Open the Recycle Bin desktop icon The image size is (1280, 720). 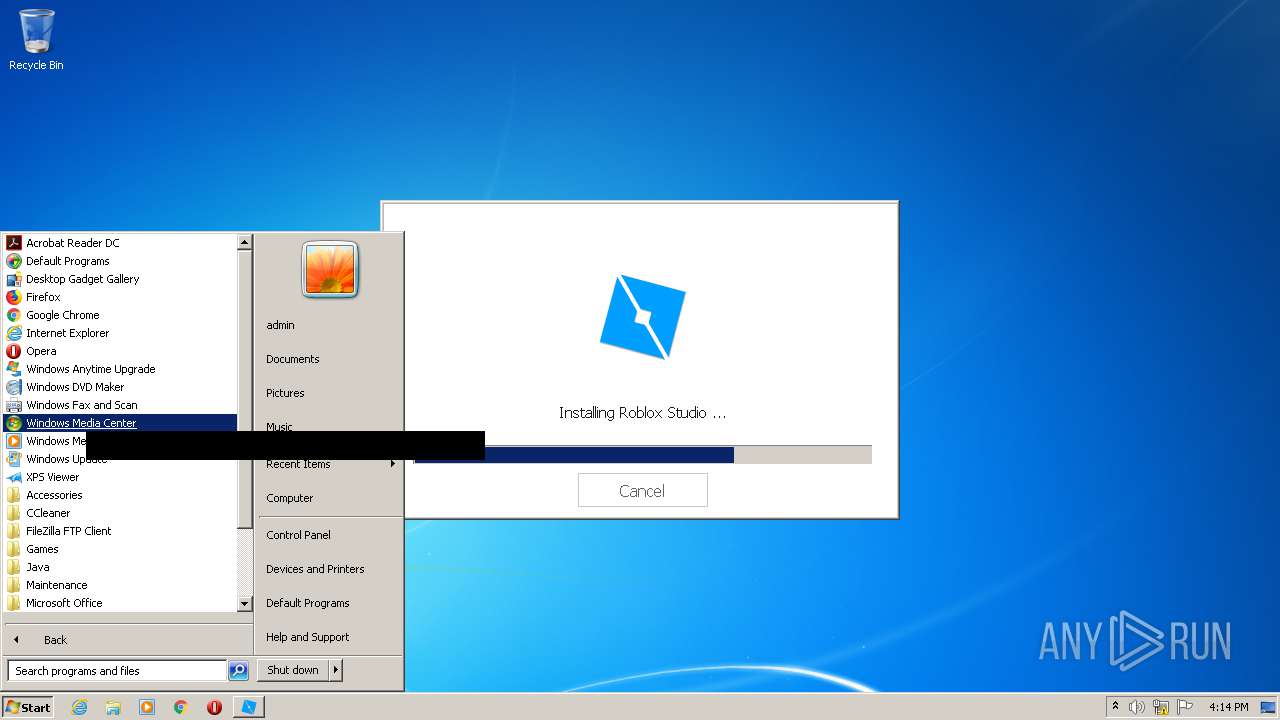36,40
